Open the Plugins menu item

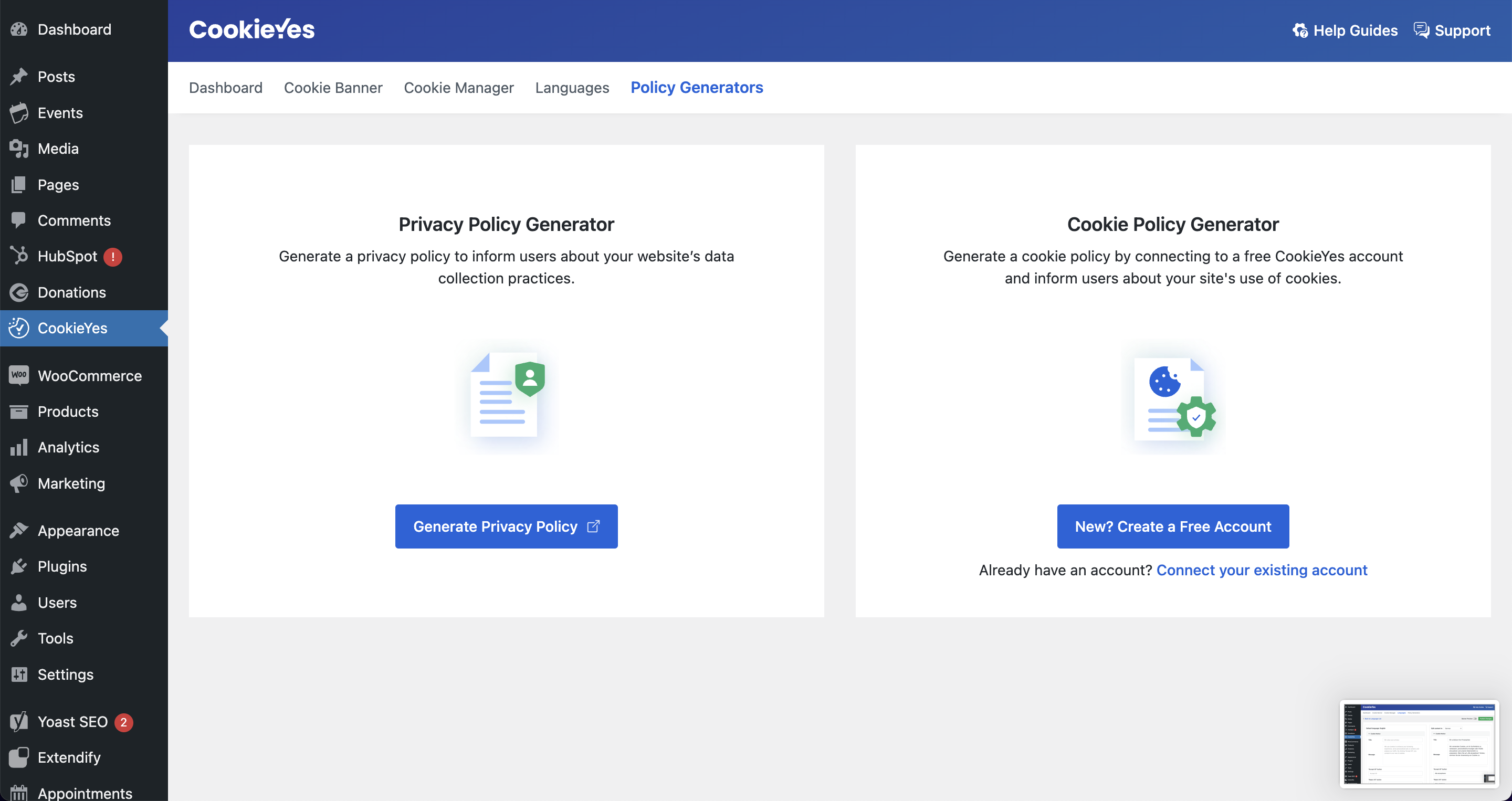84,566
